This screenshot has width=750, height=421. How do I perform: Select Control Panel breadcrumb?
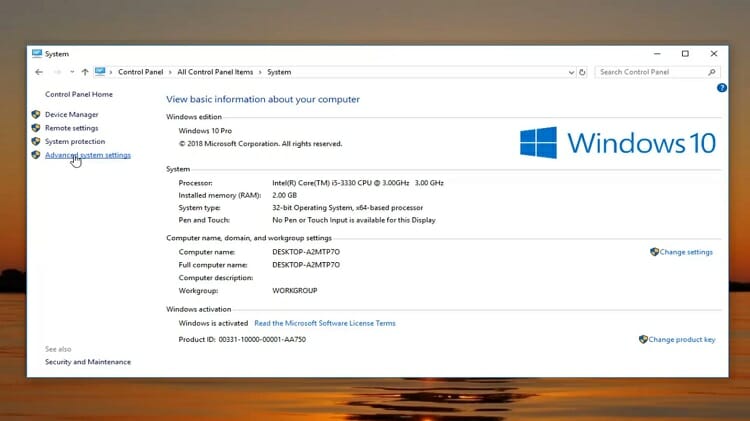[140, 72]
